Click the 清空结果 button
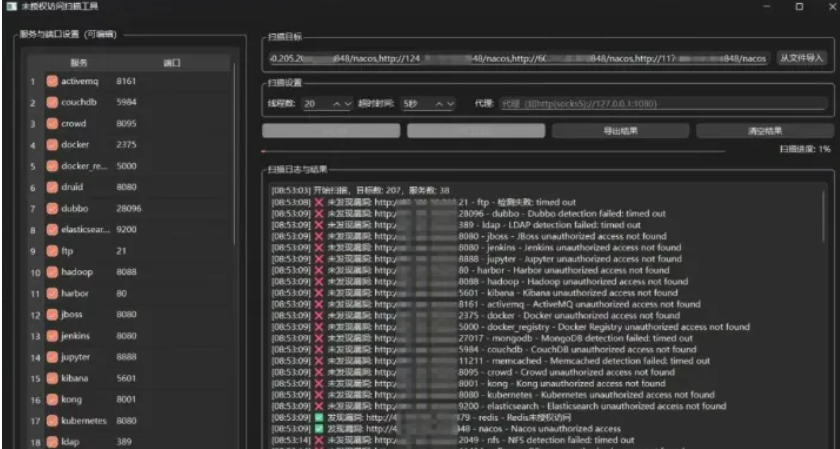Screen dimensions: 840x449 pyautogui.click(x=765, y=131)
